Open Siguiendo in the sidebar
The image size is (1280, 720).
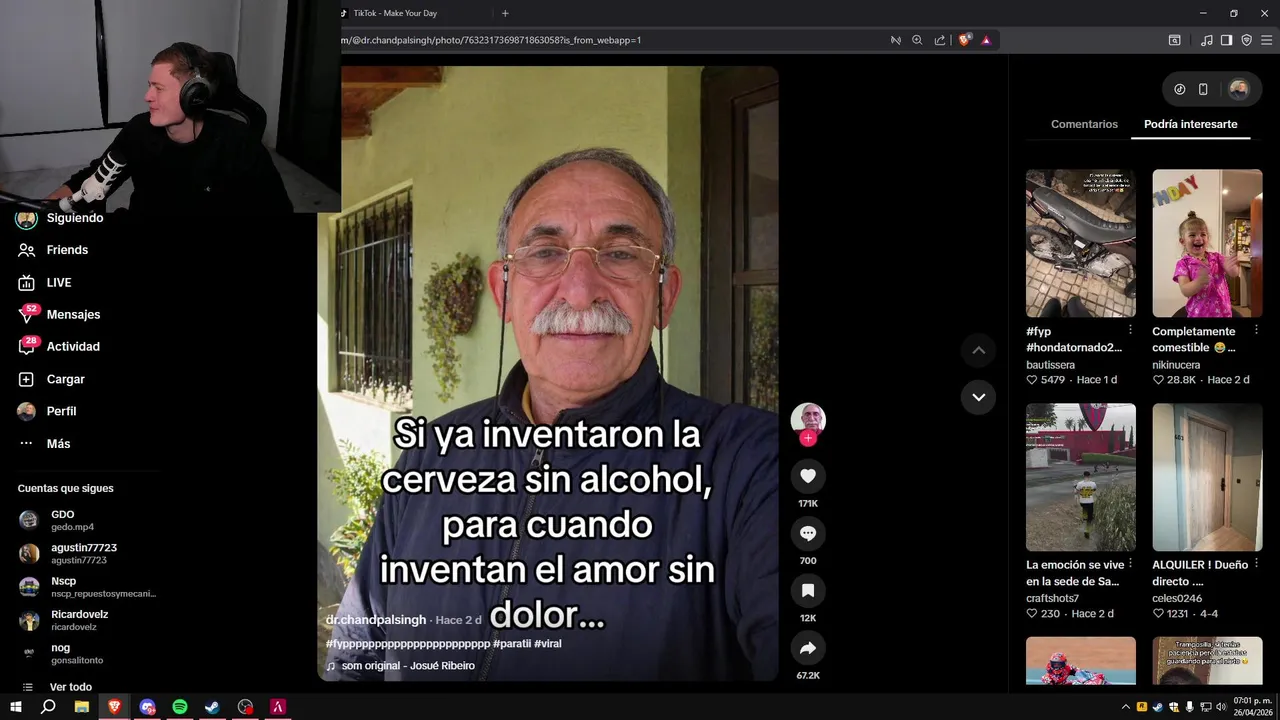click(x=60, y=218)
